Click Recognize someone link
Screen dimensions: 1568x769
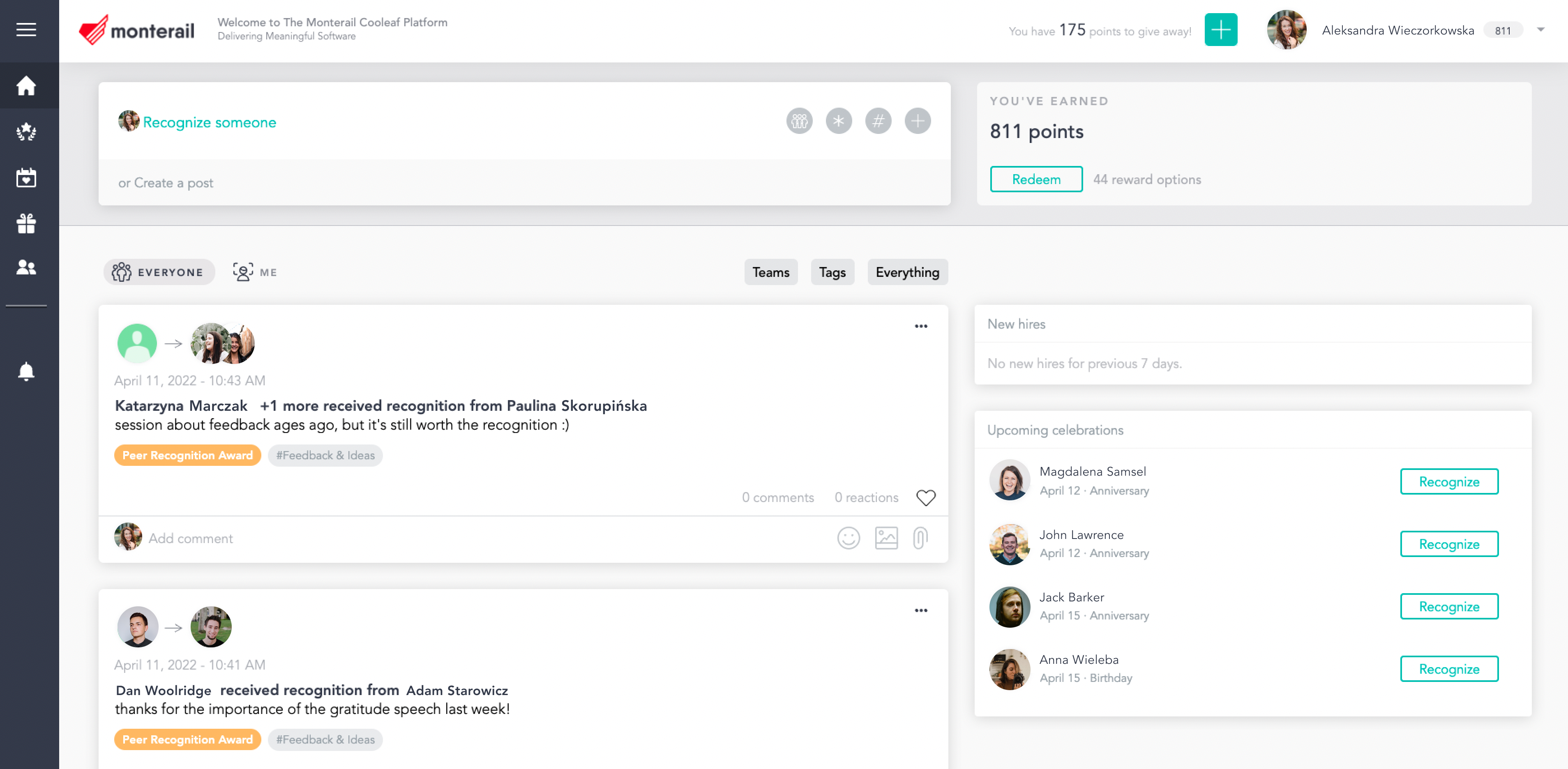(x=210, y=122)
